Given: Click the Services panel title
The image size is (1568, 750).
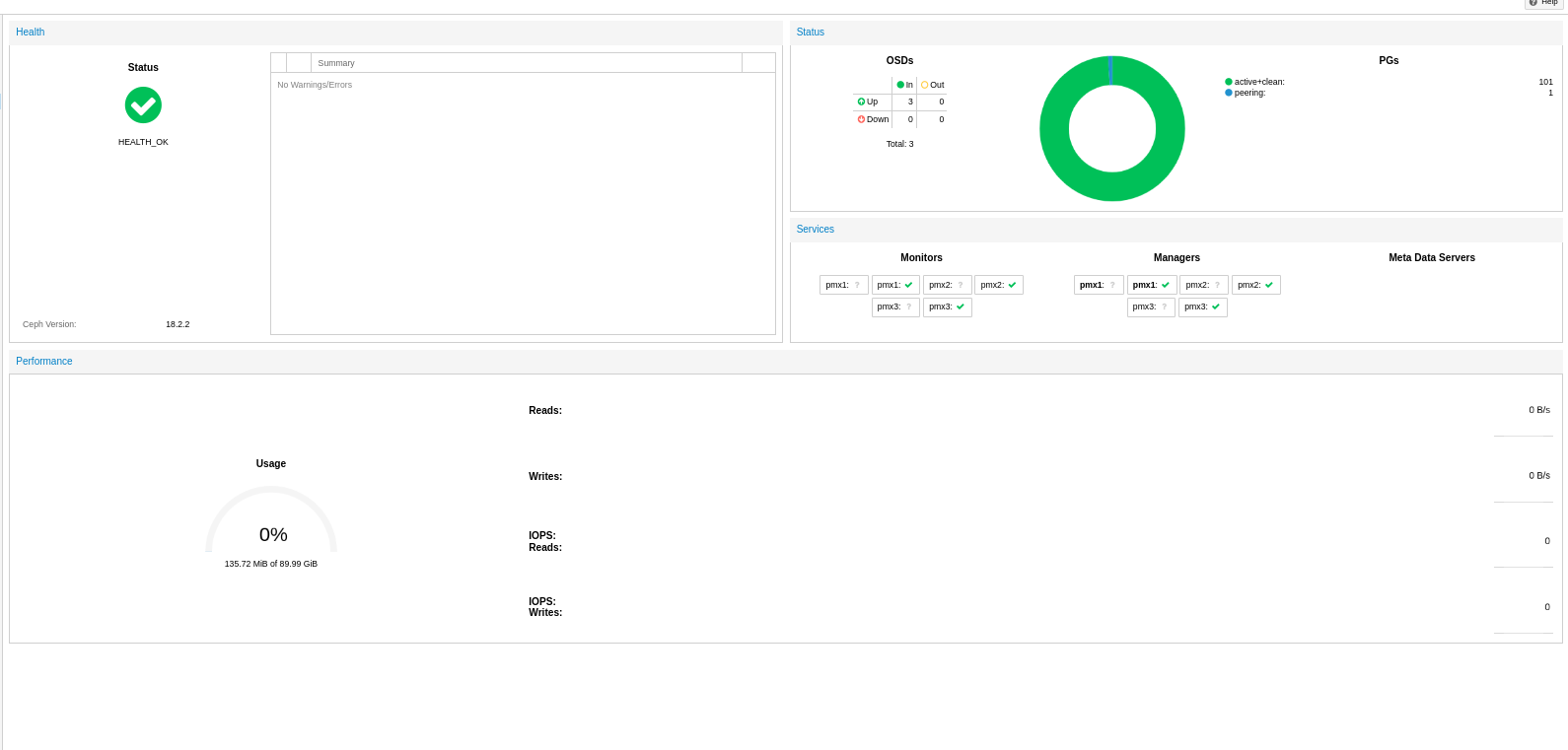Looking at the screenshot, I should click(816, 230).
